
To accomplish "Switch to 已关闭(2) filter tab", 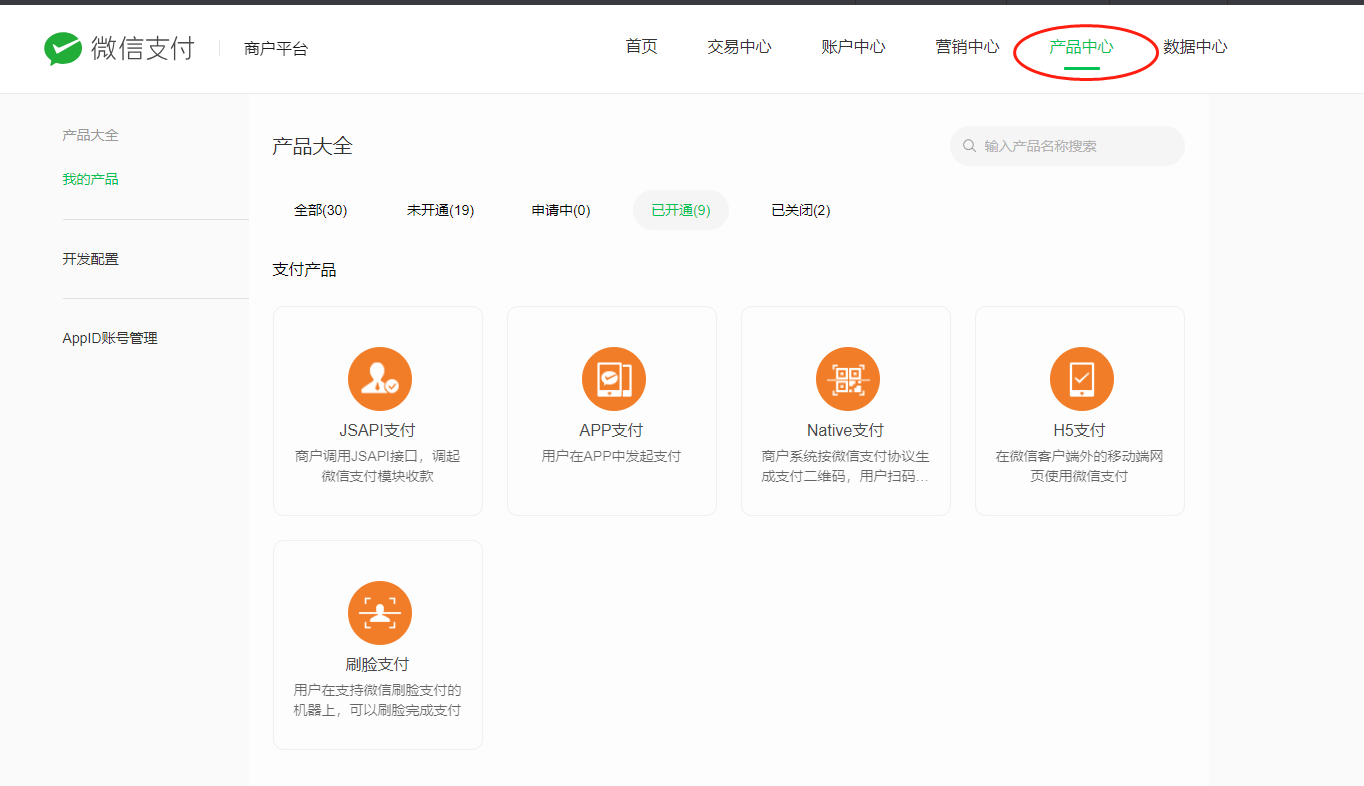I will 801,210.
